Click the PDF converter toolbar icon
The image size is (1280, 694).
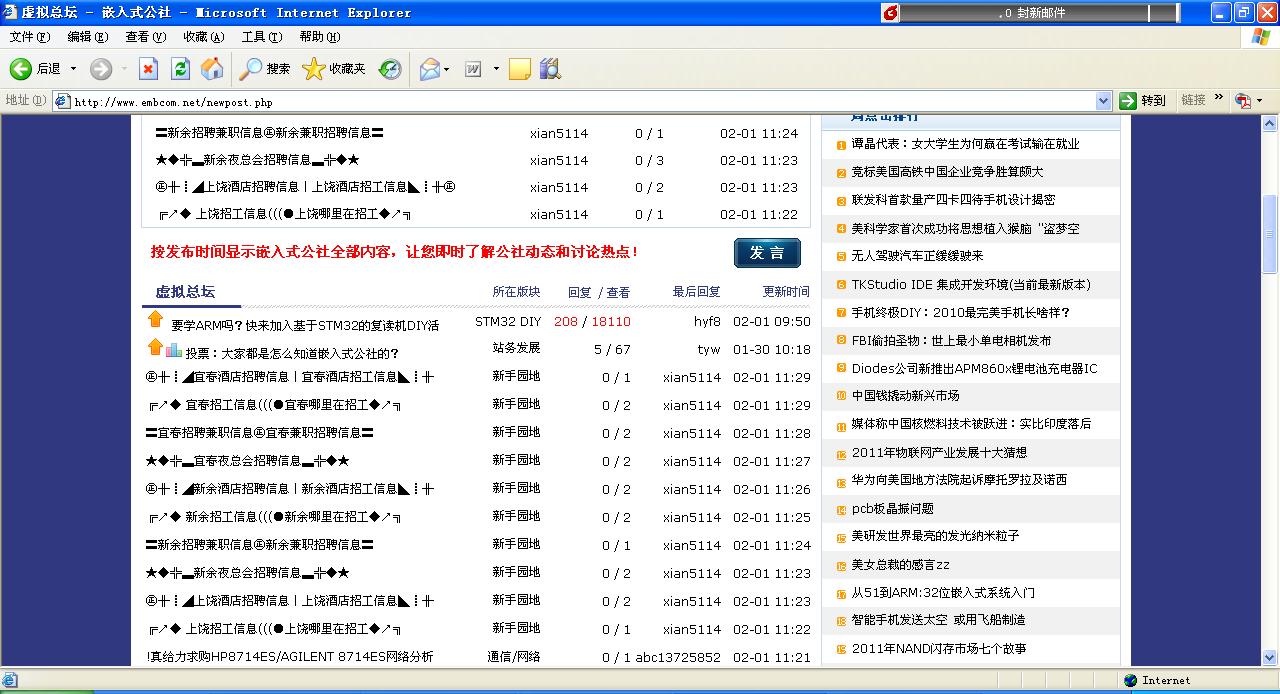pos(1243,100)
